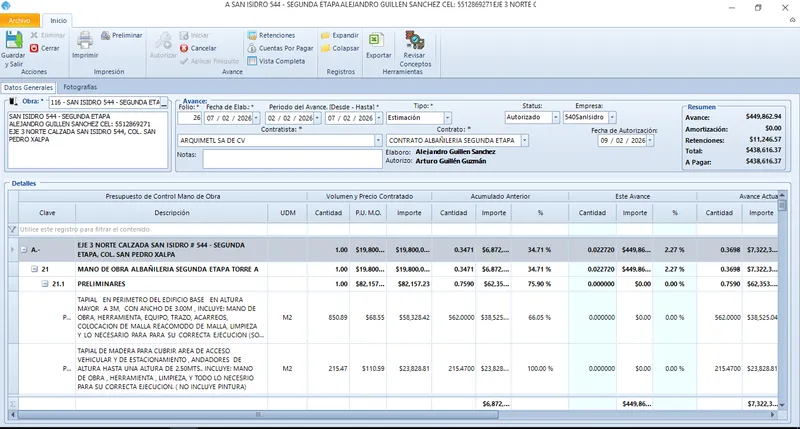Click the Exportar Excel icon

tap(378, 40)
